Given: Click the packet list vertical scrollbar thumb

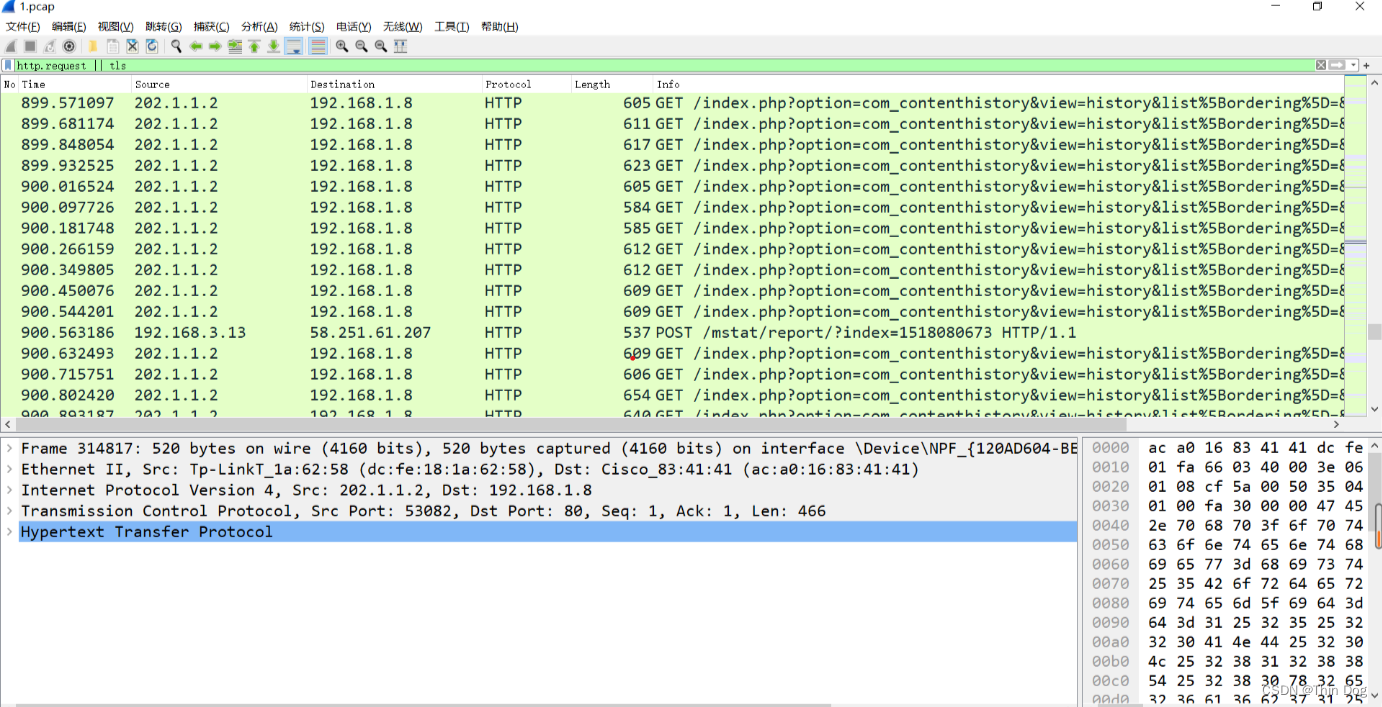Looking at the screenshot, I should [1374, 332].
